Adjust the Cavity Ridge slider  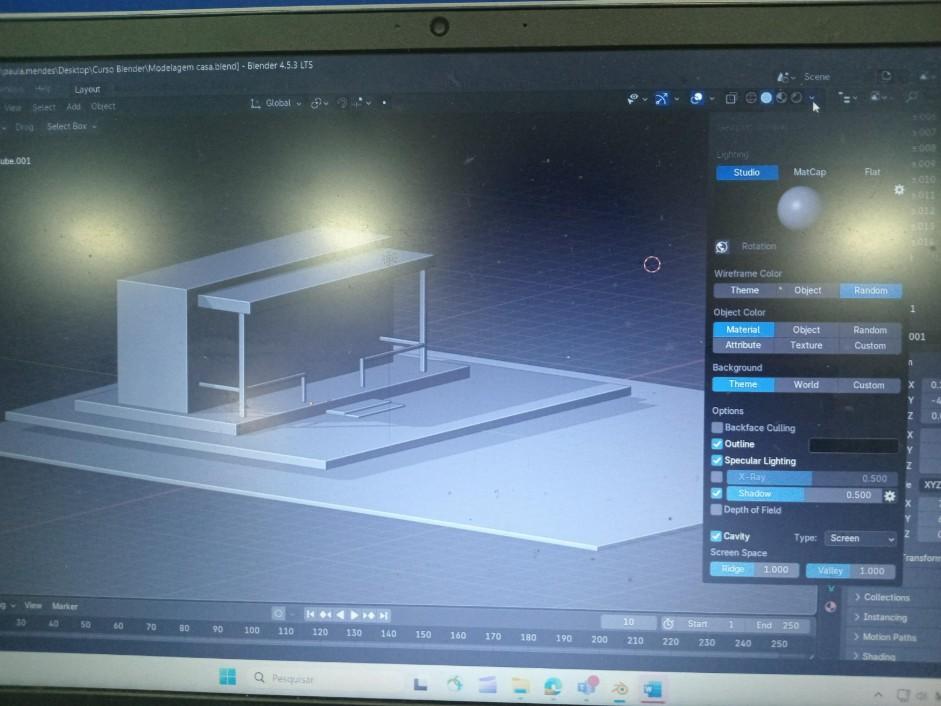click(754, 569)
